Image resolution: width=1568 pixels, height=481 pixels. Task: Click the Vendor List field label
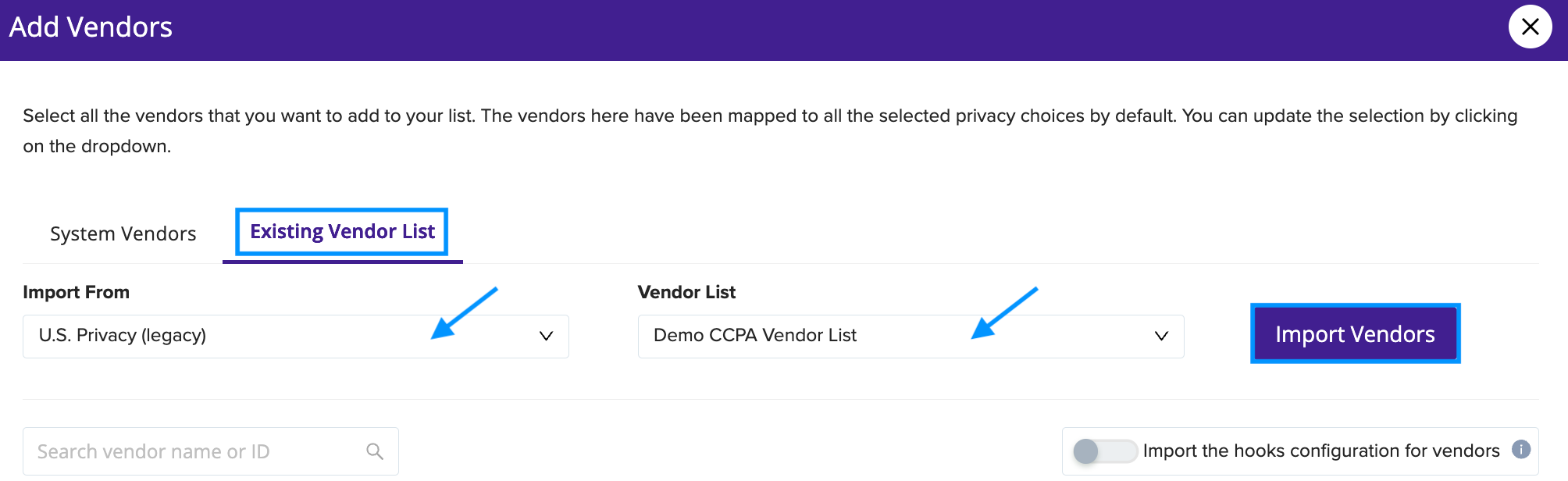(x=686, y=292)
